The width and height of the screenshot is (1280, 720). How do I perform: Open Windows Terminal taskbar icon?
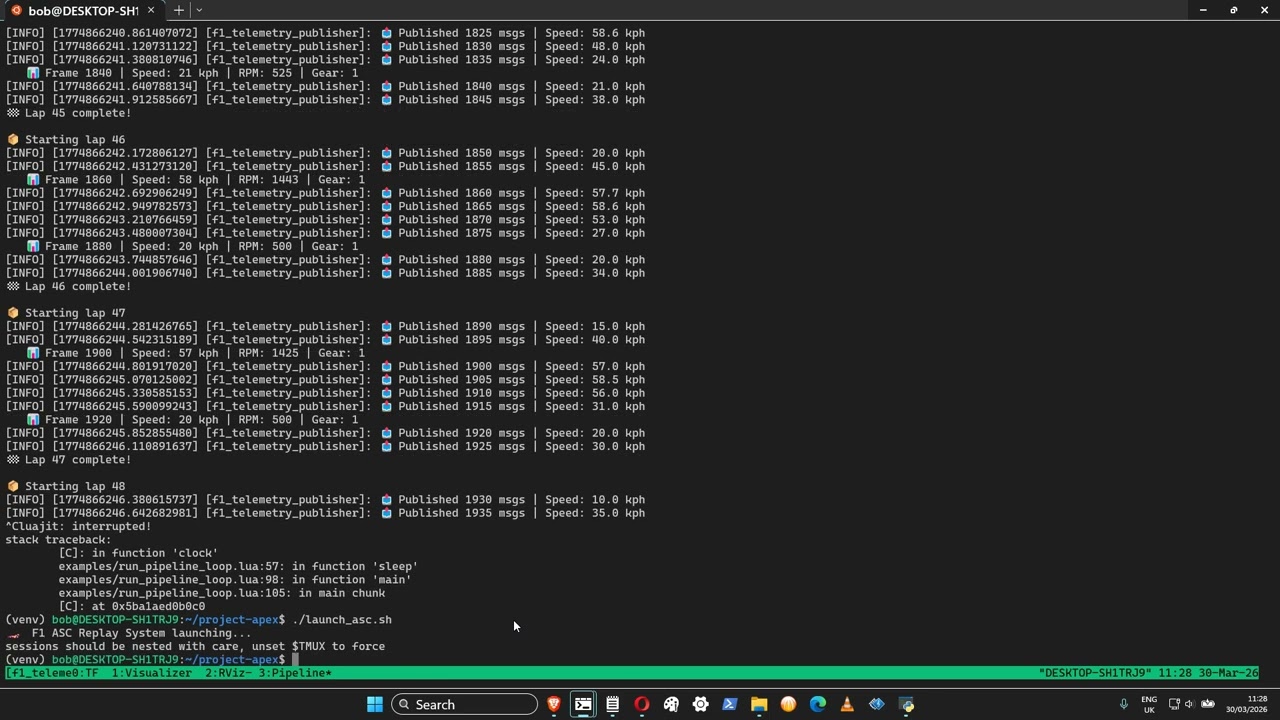point(583,704)
